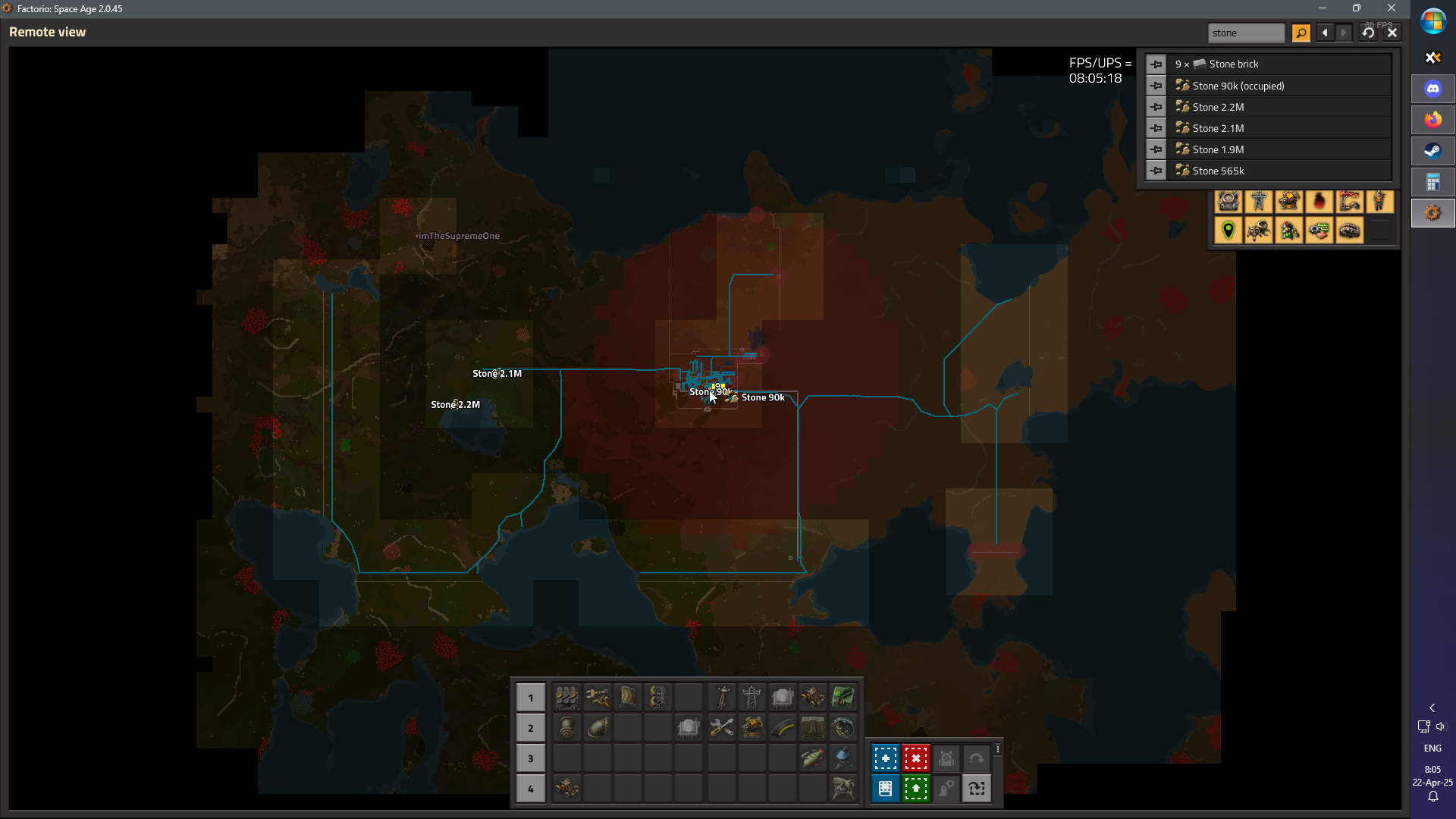The image size is (1456, 819).
Task: Create a new blueprint with blue shortcut
Action: point(886,758)
